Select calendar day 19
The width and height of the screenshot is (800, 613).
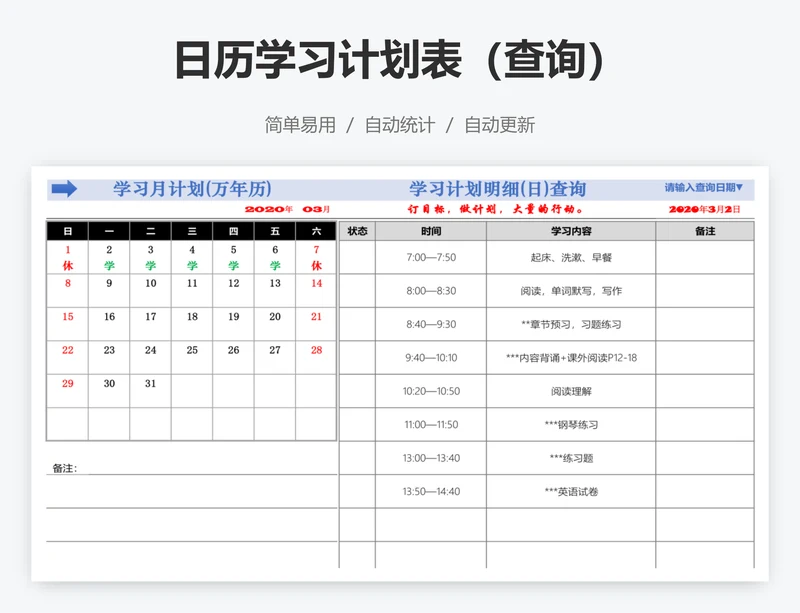[233, 324]
